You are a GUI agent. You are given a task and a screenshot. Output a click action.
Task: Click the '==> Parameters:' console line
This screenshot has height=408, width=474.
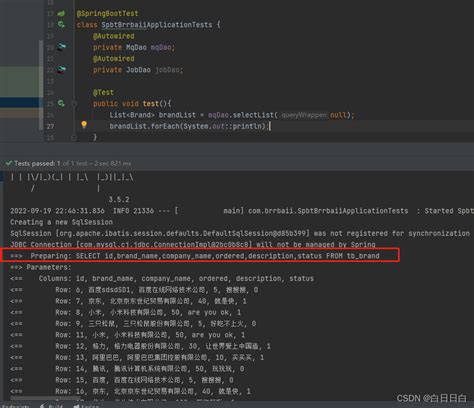(x=41, y=267)
